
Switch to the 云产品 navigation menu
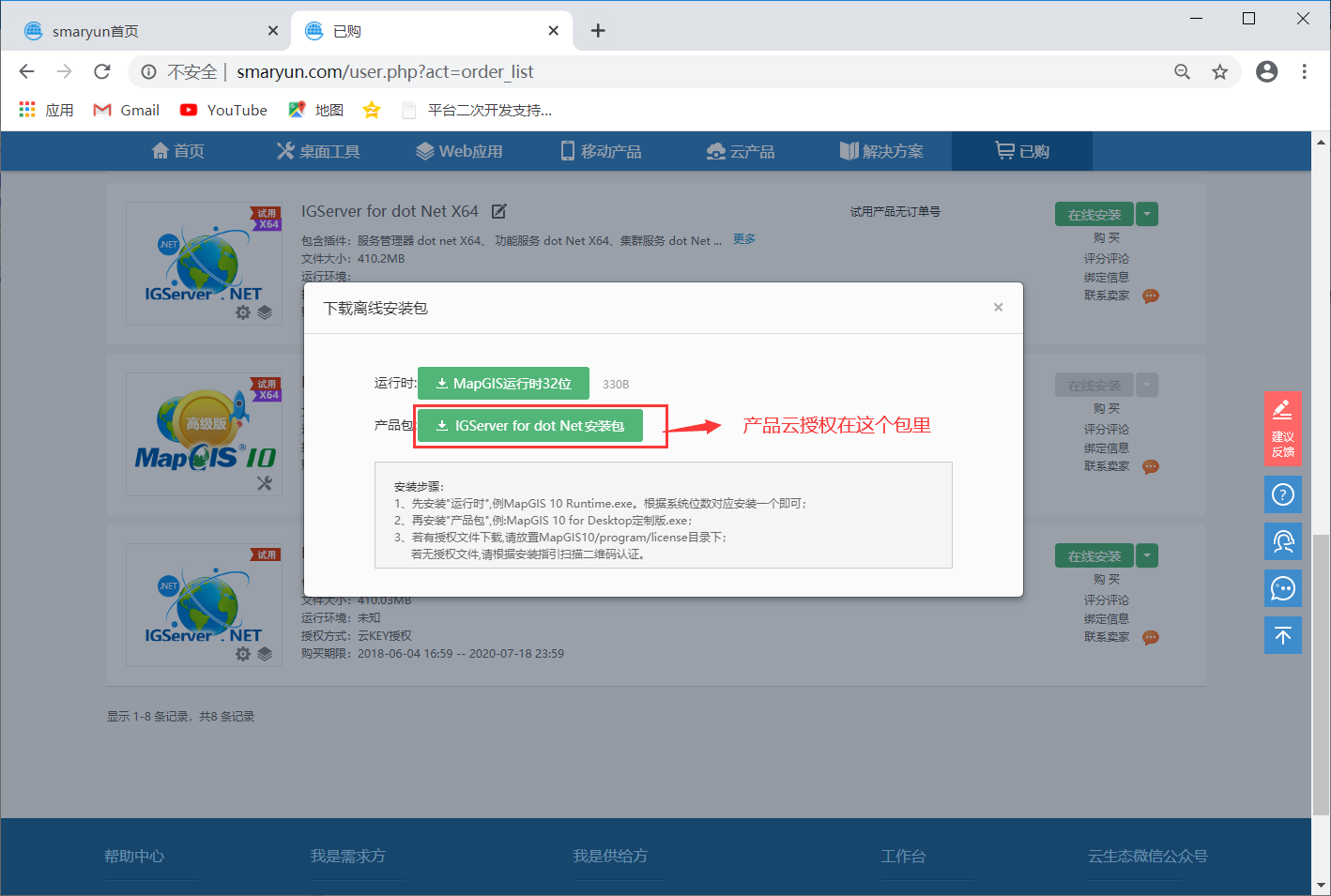click(740, 150)
